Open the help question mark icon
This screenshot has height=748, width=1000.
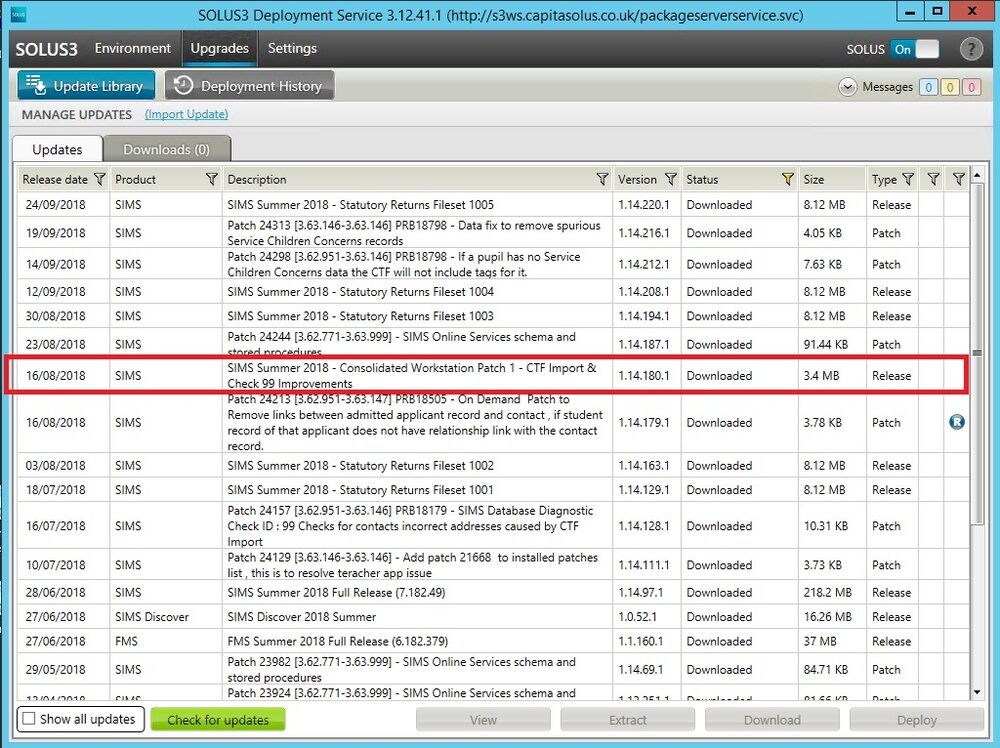click(971, 48)
